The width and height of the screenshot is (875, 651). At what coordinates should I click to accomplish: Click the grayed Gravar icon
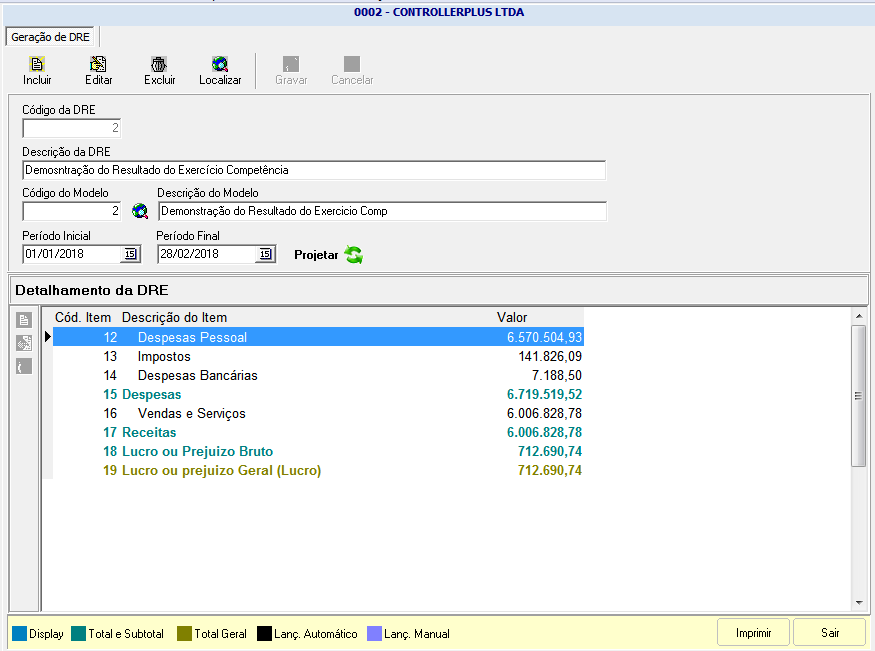[291, 64]
